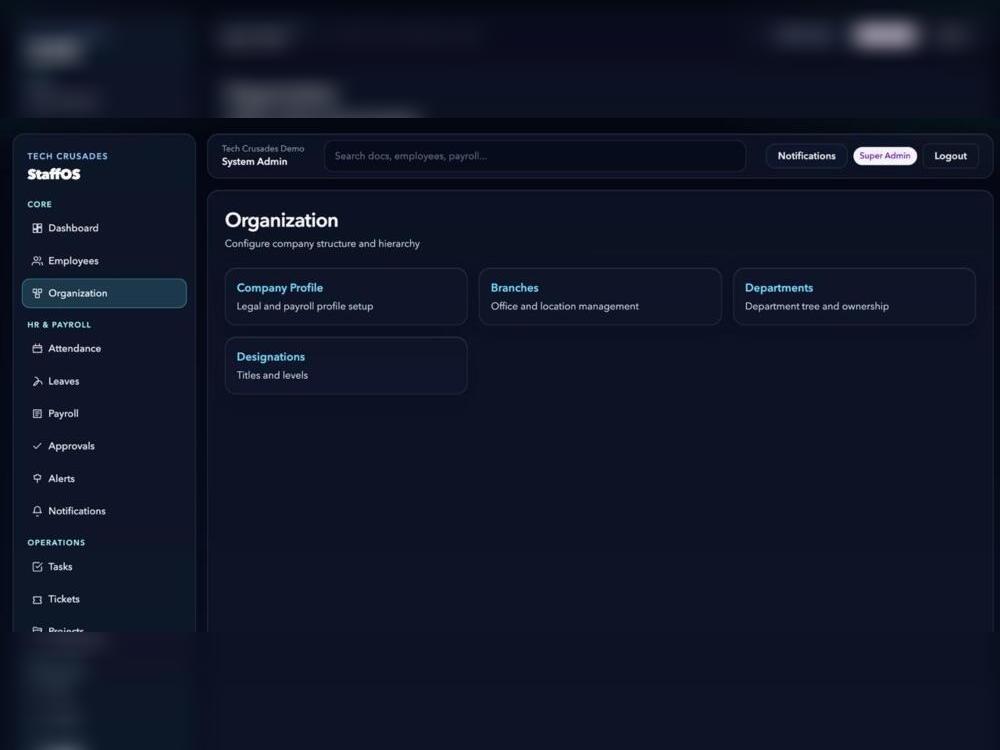The width and height of the screenshot is (1000, 750).
Task: Click the Notifications bell icon in sidebar
Action: coord(37,511)
